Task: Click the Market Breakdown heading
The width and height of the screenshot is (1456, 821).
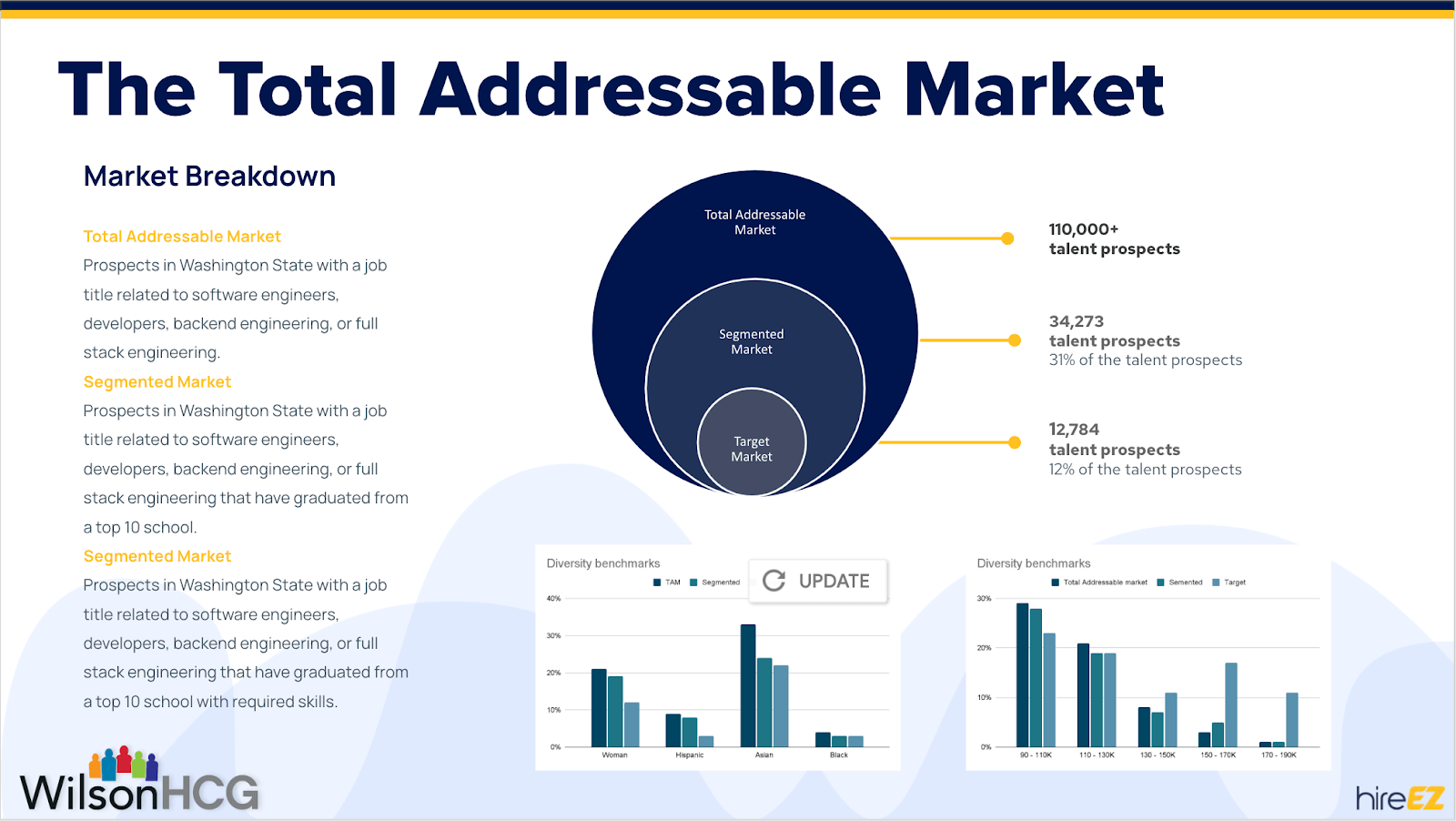Action: pyautogui.click(x=209, y=176)
